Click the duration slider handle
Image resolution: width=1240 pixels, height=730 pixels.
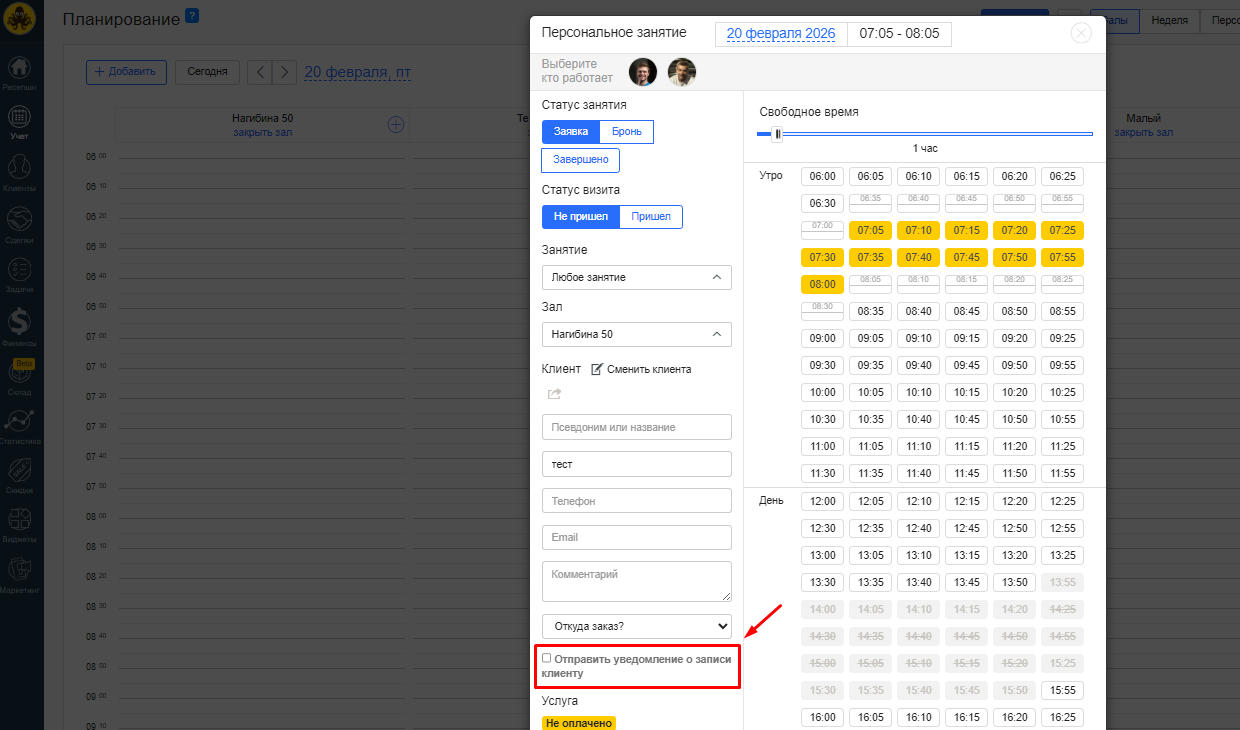coord(777,134)
